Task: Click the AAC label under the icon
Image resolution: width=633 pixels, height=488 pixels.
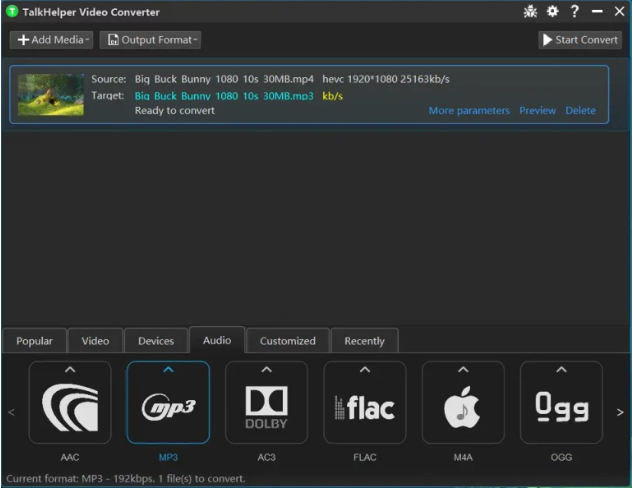Action: click(x=70, y=457)
